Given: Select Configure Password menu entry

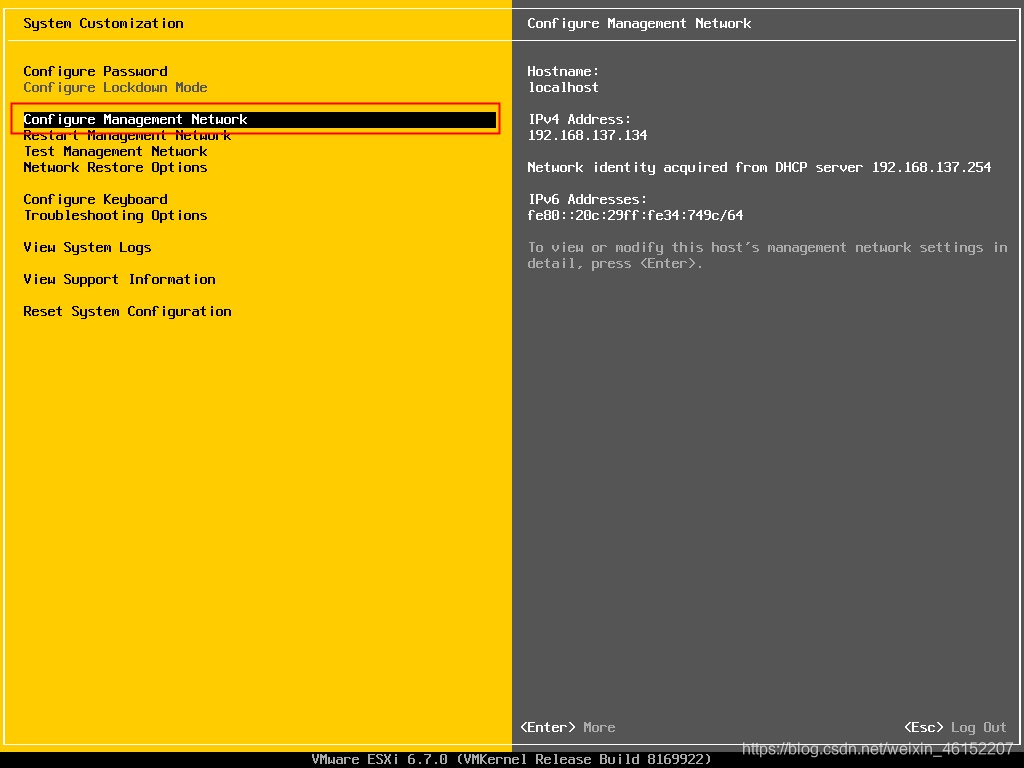Looking at the screenshot, I should point(95,71).
